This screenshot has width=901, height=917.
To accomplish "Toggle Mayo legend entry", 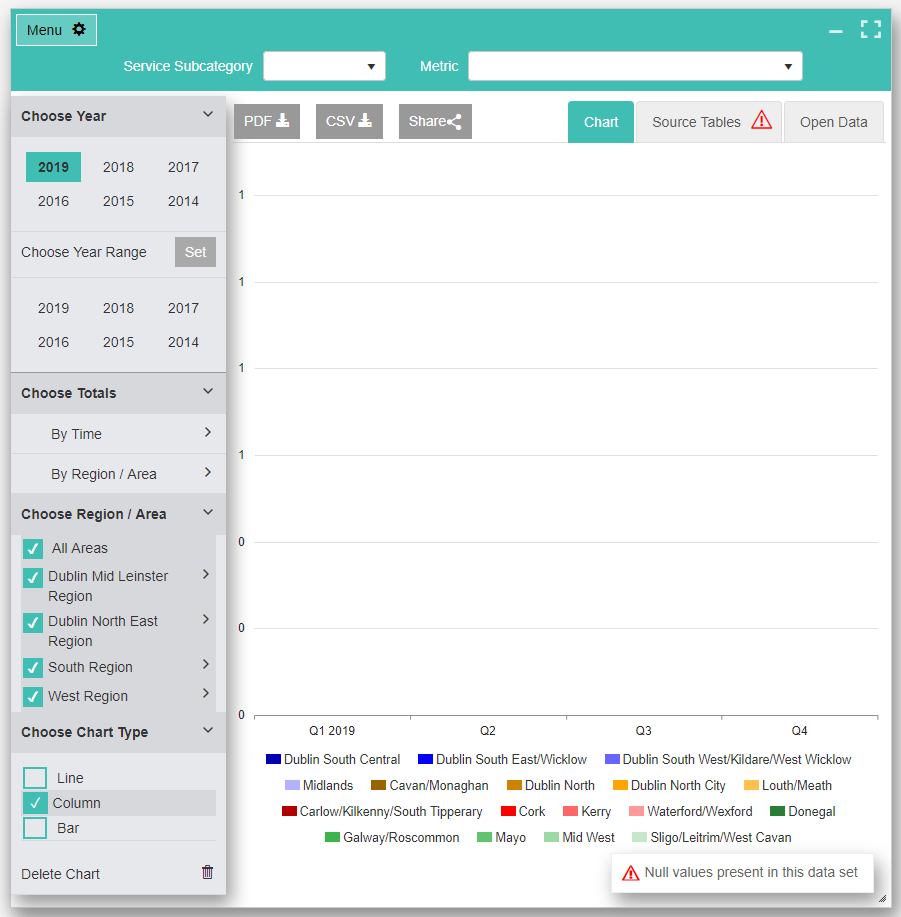I will click(x=501, y=837).
